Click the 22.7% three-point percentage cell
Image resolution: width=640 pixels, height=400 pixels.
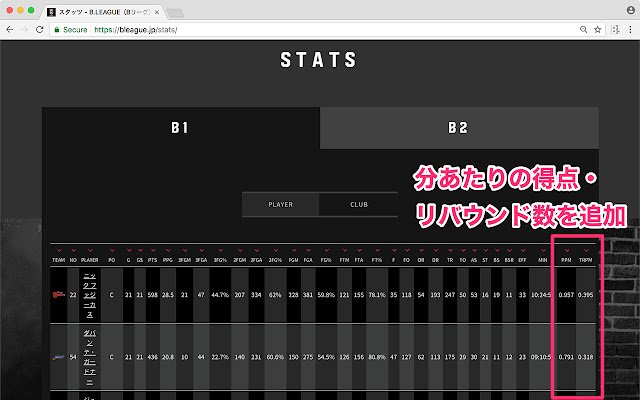click(220, 357)
